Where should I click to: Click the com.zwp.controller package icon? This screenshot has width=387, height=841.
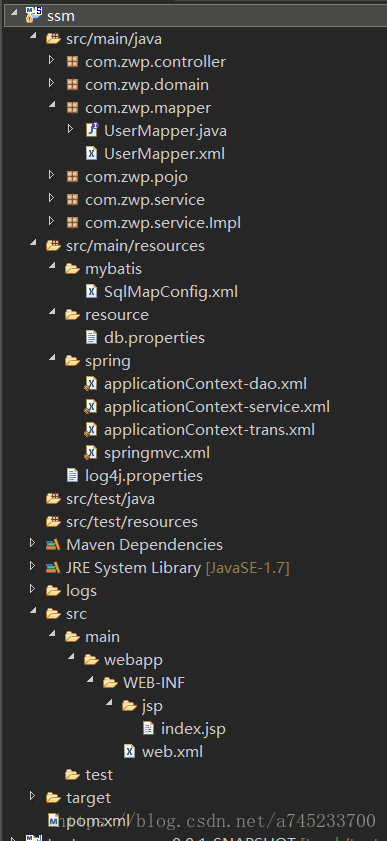tap(72, 62)
